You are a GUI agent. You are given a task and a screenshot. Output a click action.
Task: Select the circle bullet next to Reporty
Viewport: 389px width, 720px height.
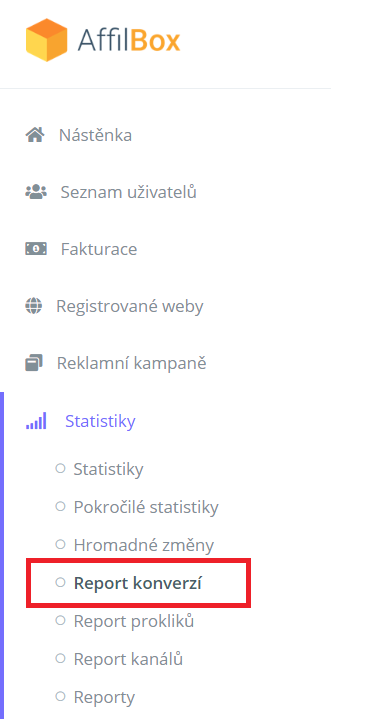point(60,697)
